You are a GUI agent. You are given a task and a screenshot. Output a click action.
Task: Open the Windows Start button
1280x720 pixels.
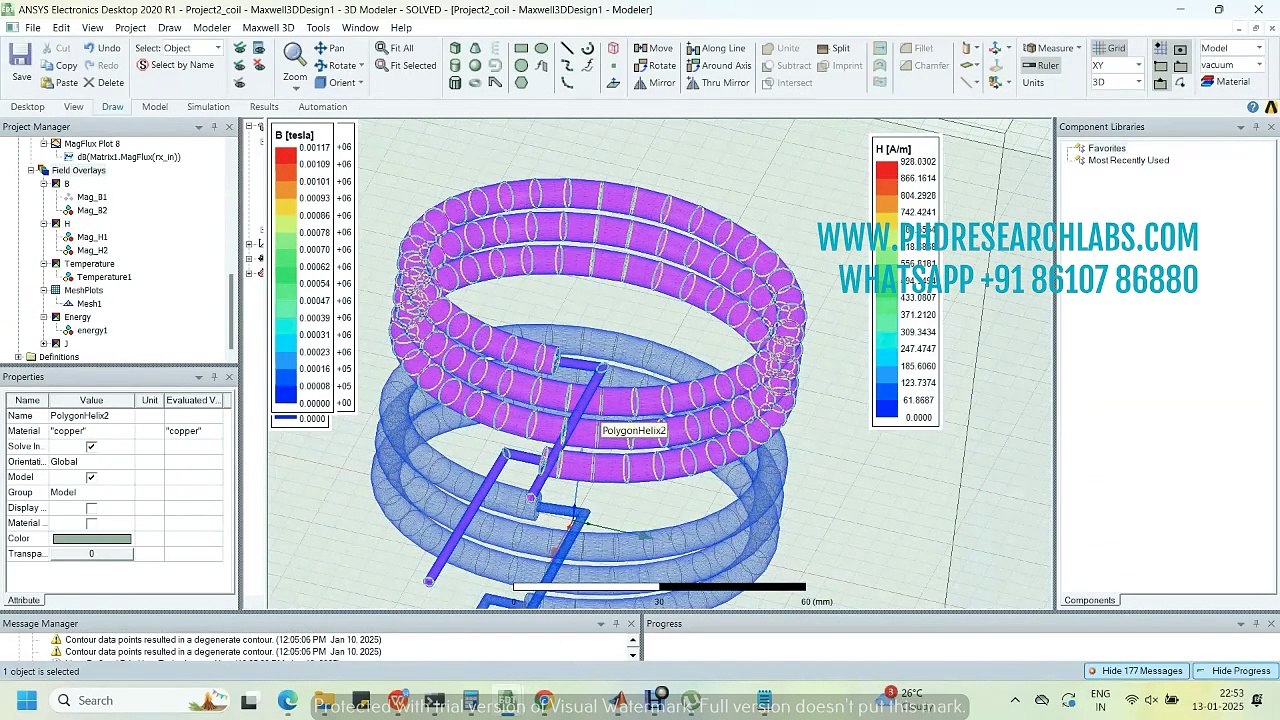click(x=27, y=700)
